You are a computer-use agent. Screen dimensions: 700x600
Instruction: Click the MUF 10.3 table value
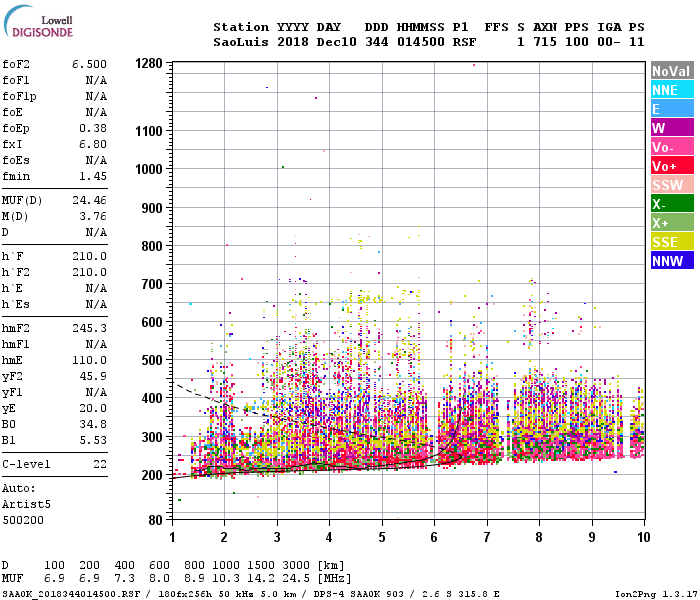(226, 579)
